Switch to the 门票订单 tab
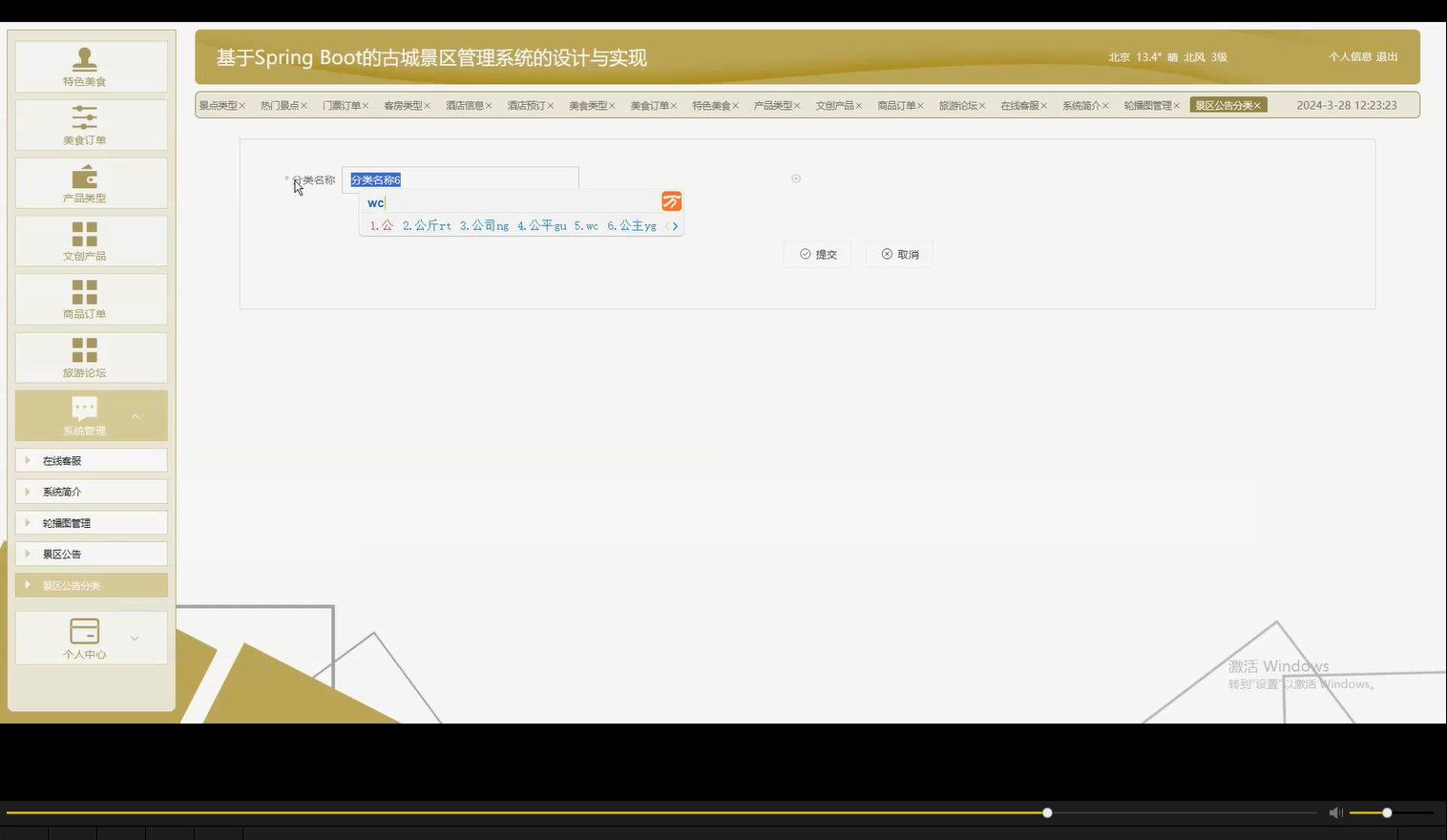The image size is (1447, 840). (x=341, y=105)
